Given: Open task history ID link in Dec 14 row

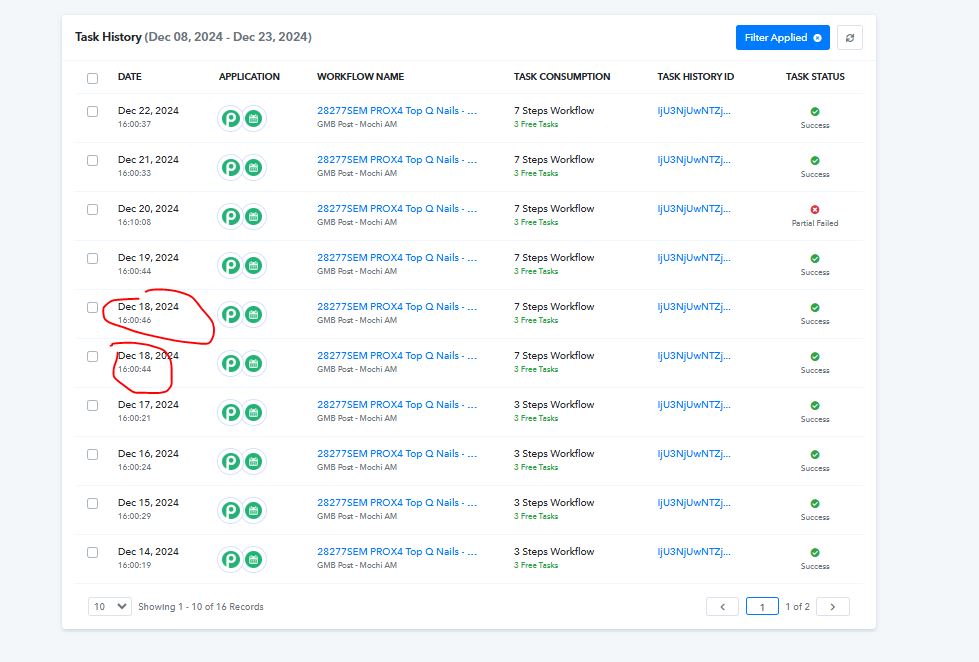Looking at the screenshot, I should 694,551.
